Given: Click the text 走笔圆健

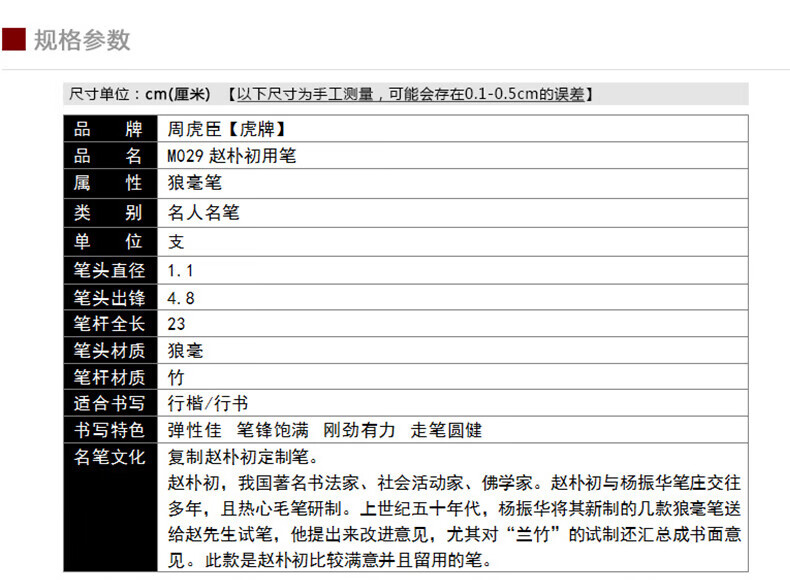Looking at the screenshot, I should tap(446, 430).
